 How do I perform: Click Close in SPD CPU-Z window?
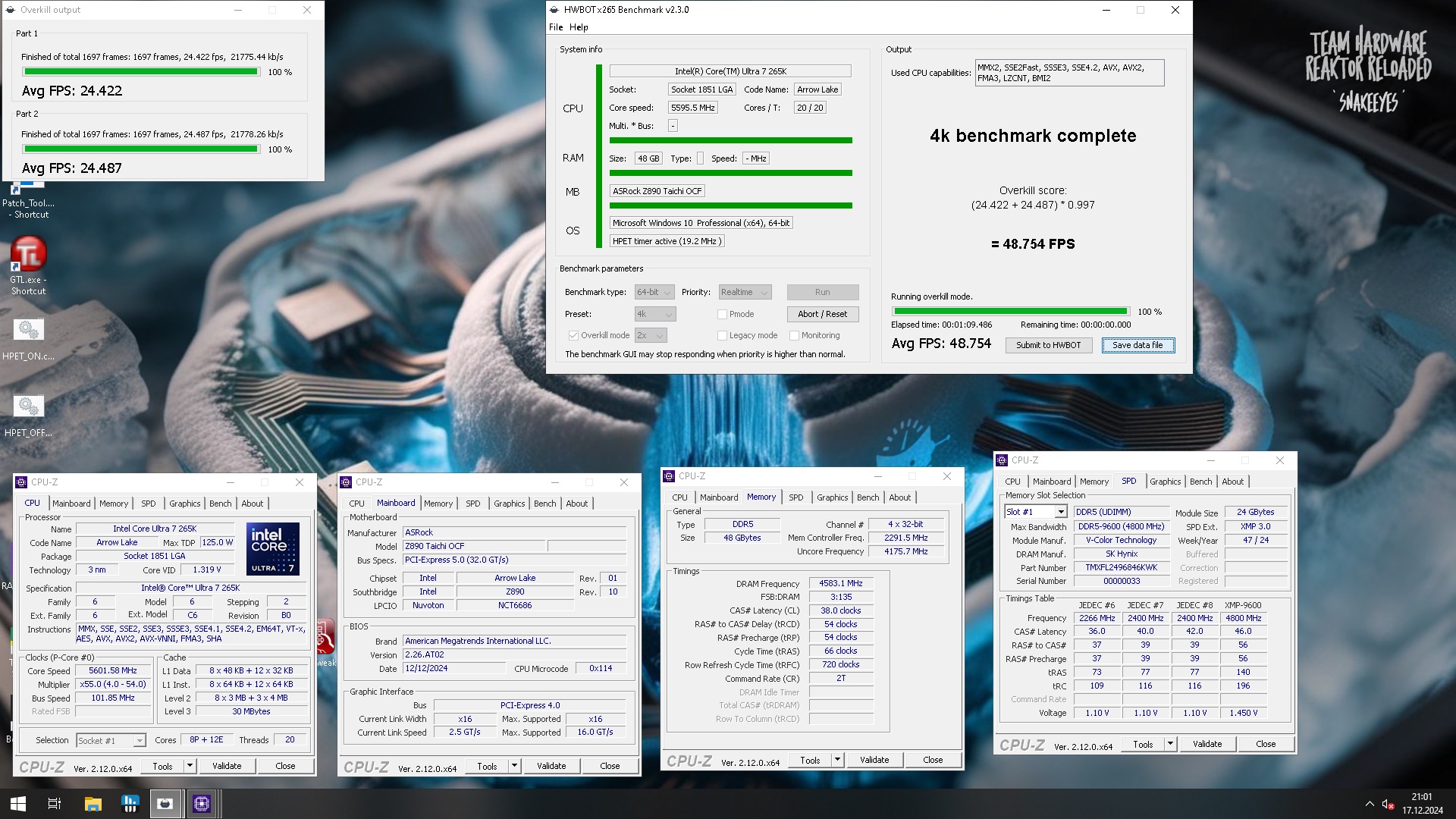[x=1266, y=744]
